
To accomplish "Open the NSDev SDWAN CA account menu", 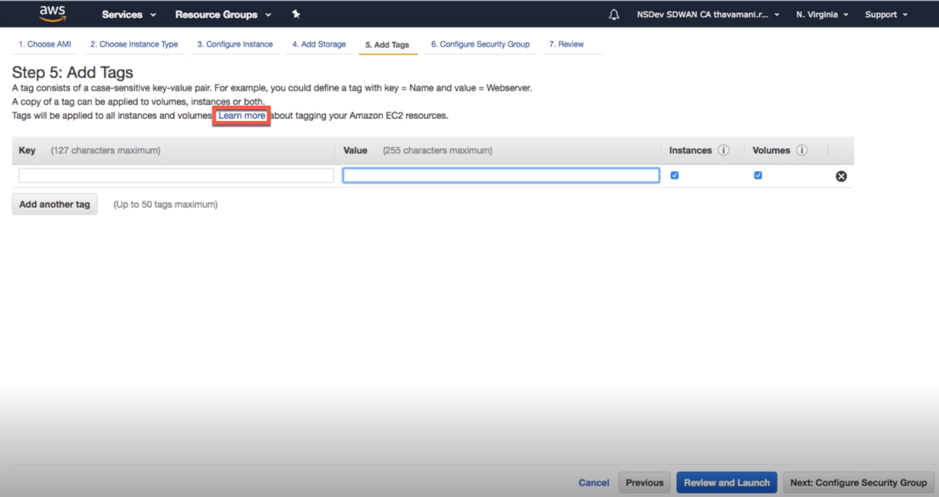I will tap(708, 14).
